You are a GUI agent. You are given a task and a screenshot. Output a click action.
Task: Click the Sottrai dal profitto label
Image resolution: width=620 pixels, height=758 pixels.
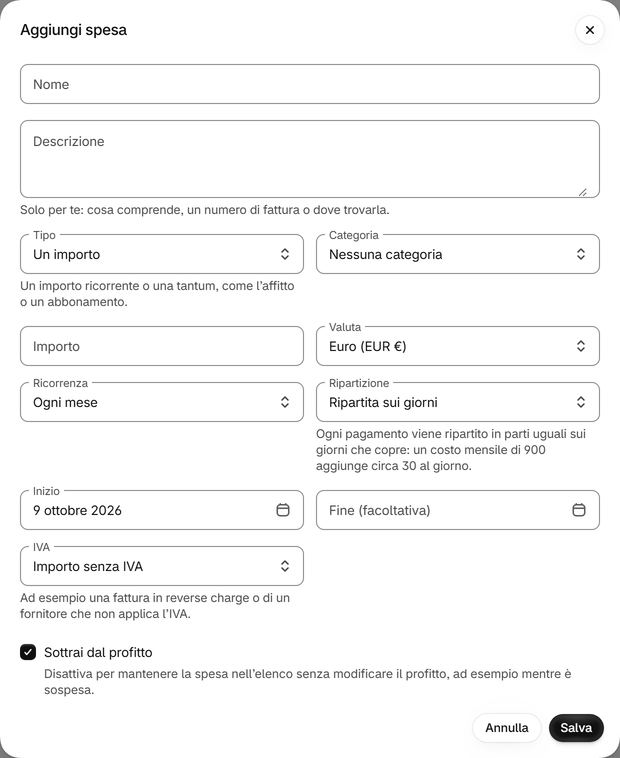click(x=98, y=653)
